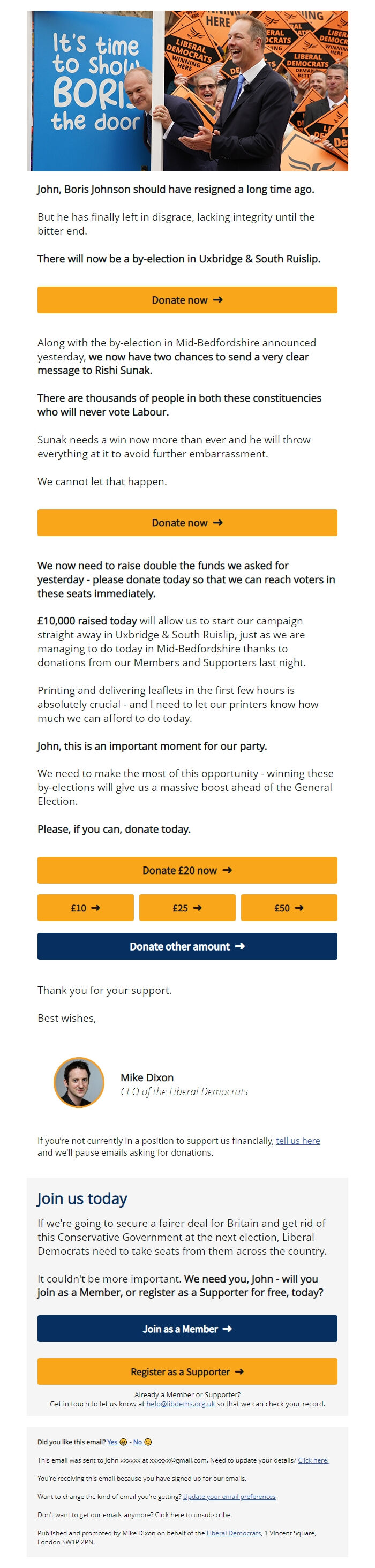Click Donate £20 now
The image size is (375, 1568).
[x=187, y=870]
